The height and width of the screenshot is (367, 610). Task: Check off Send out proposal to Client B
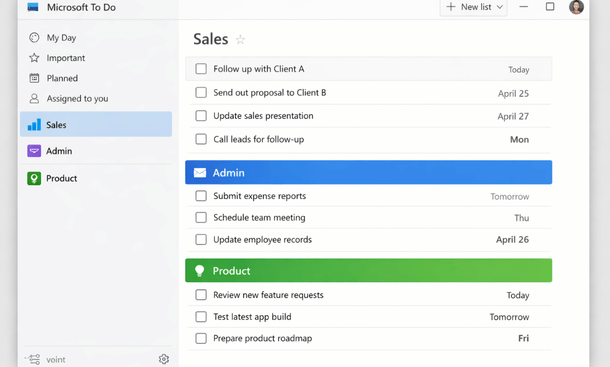click(201, 93)
